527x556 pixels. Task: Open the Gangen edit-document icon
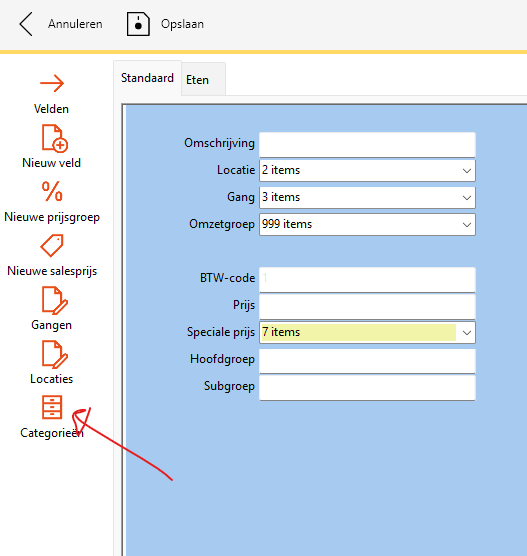55,300
